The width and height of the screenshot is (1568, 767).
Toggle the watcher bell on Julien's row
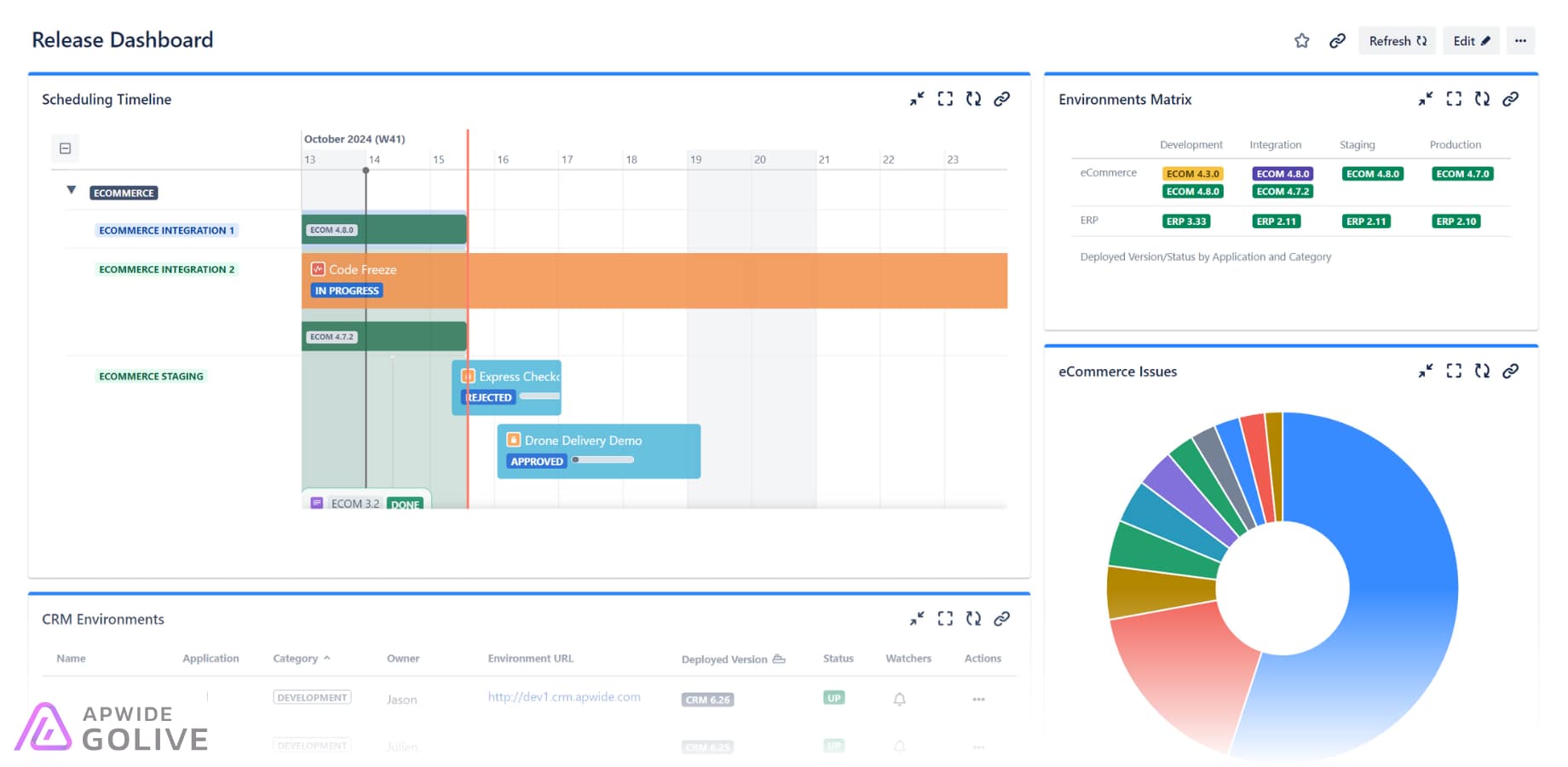coord(897,746)
